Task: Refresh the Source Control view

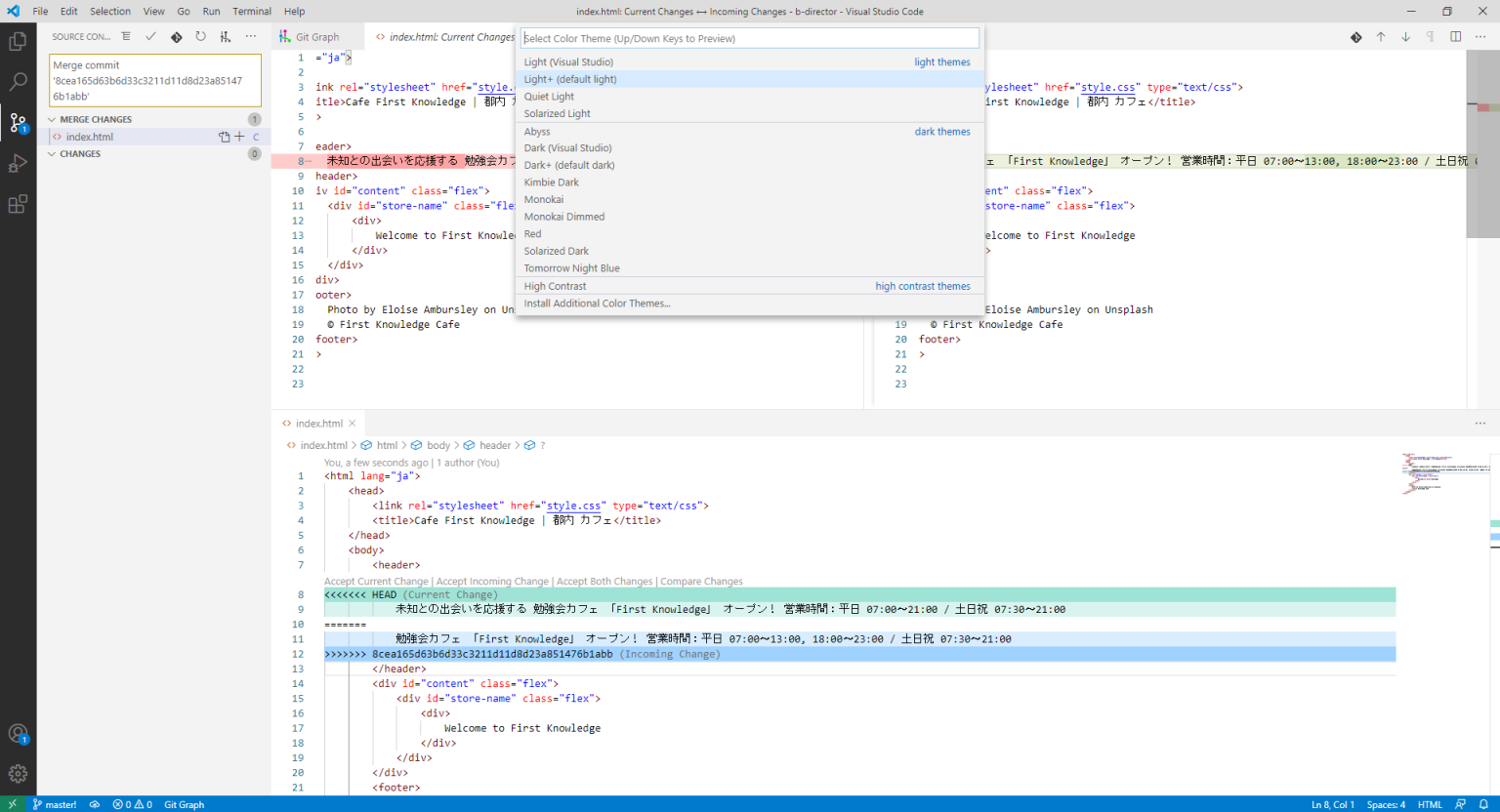Action: point(201,36)
